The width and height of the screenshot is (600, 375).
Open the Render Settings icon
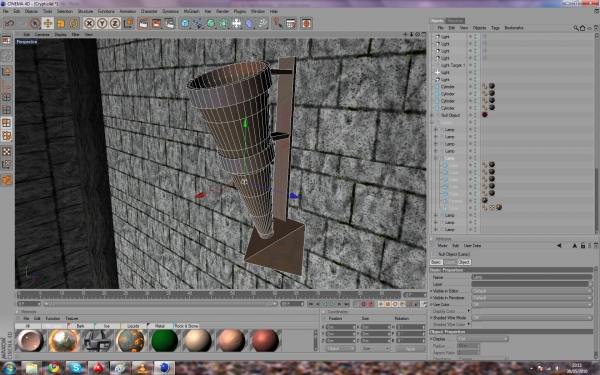pyautogui.click(x=170, y=24)
